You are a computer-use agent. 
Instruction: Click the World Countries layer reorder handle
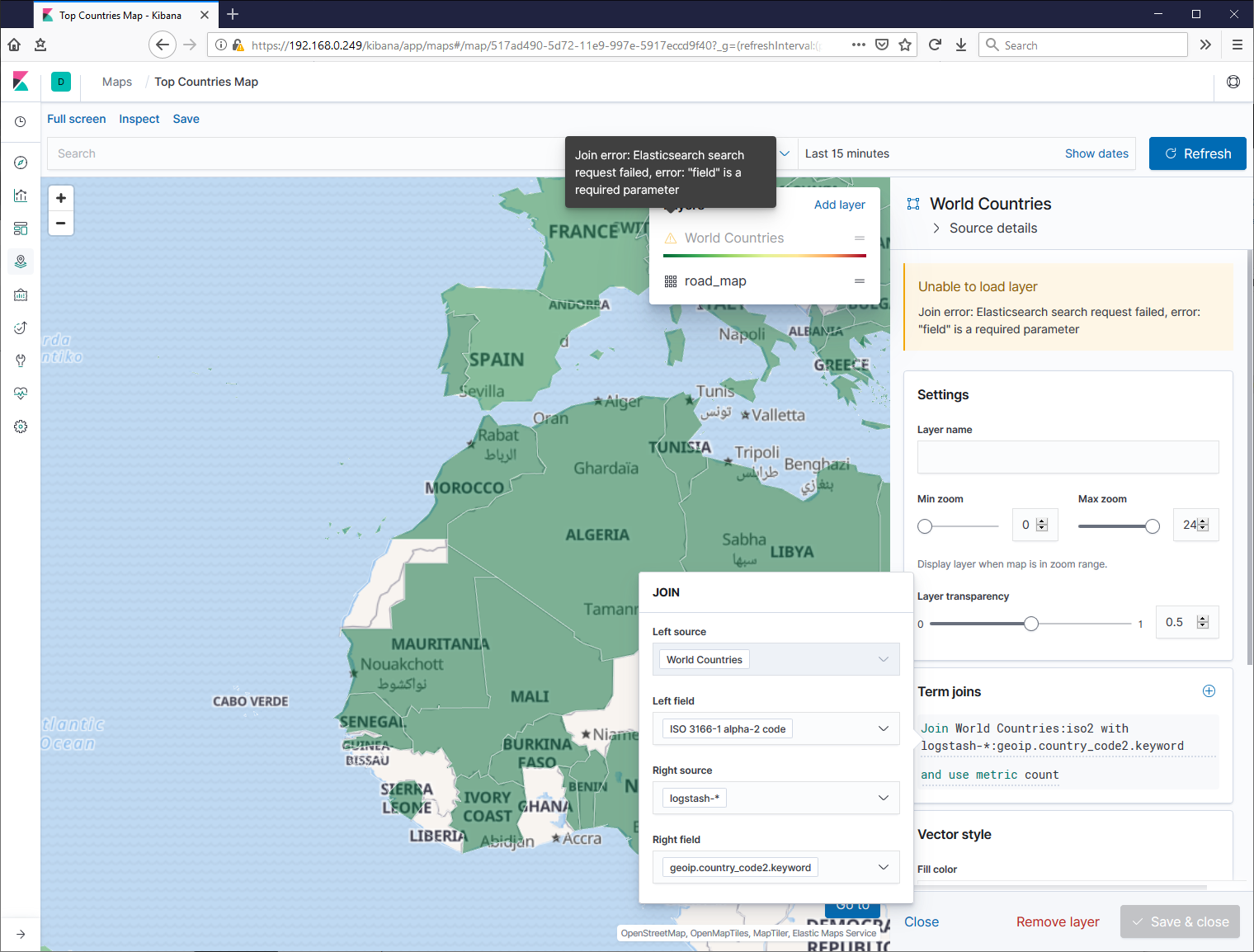[x=860, y=238]
